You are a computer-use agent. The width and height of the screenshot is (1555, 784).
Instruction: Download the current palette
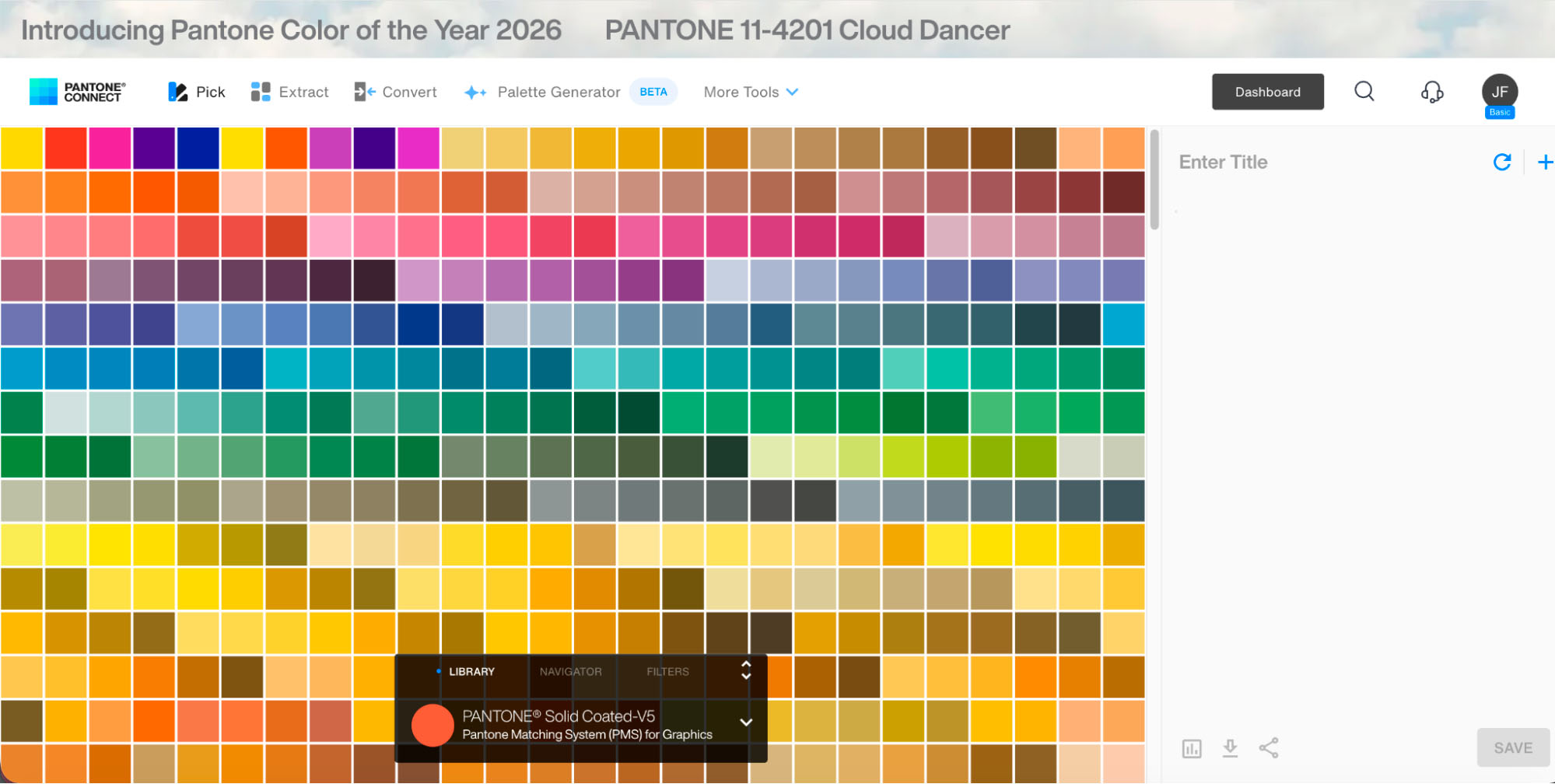click(1230, 748)
